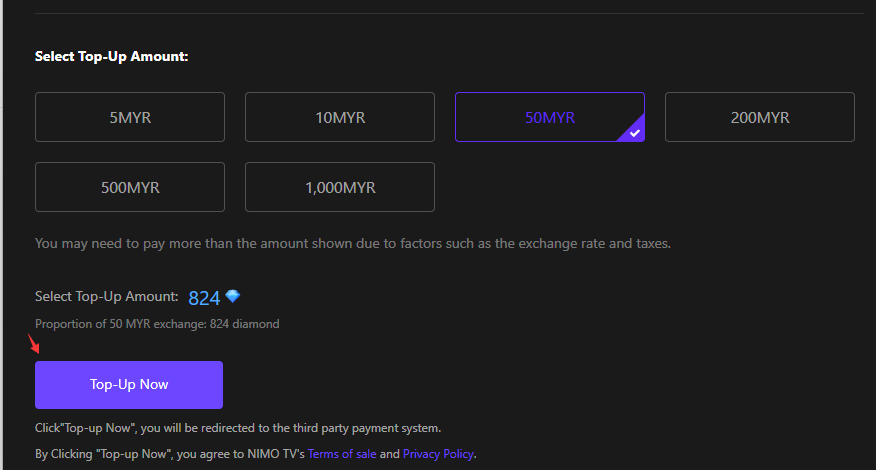Click the NIMO TV agreement sentence

[x=255, y=454]
